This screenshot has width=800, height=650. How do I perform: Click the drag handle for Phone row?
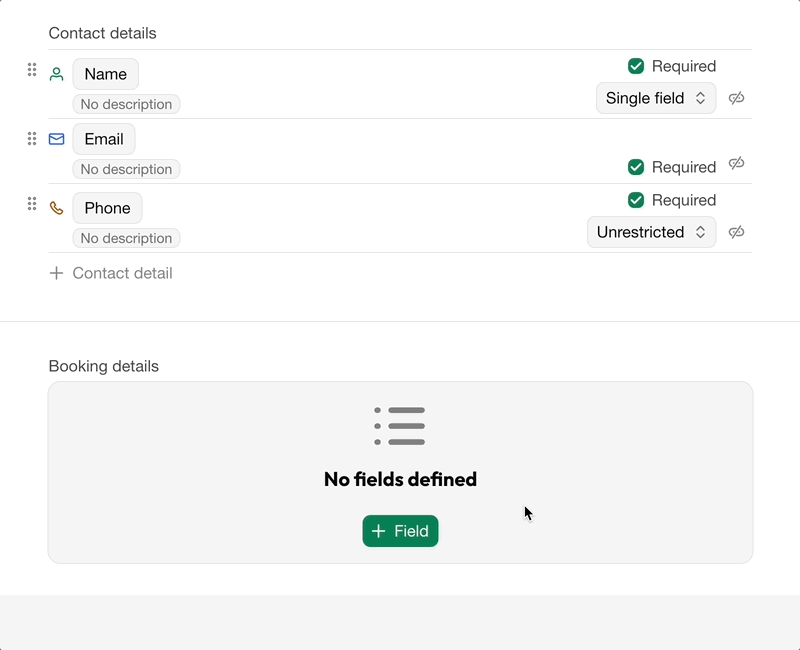click(x=32, y=204)
